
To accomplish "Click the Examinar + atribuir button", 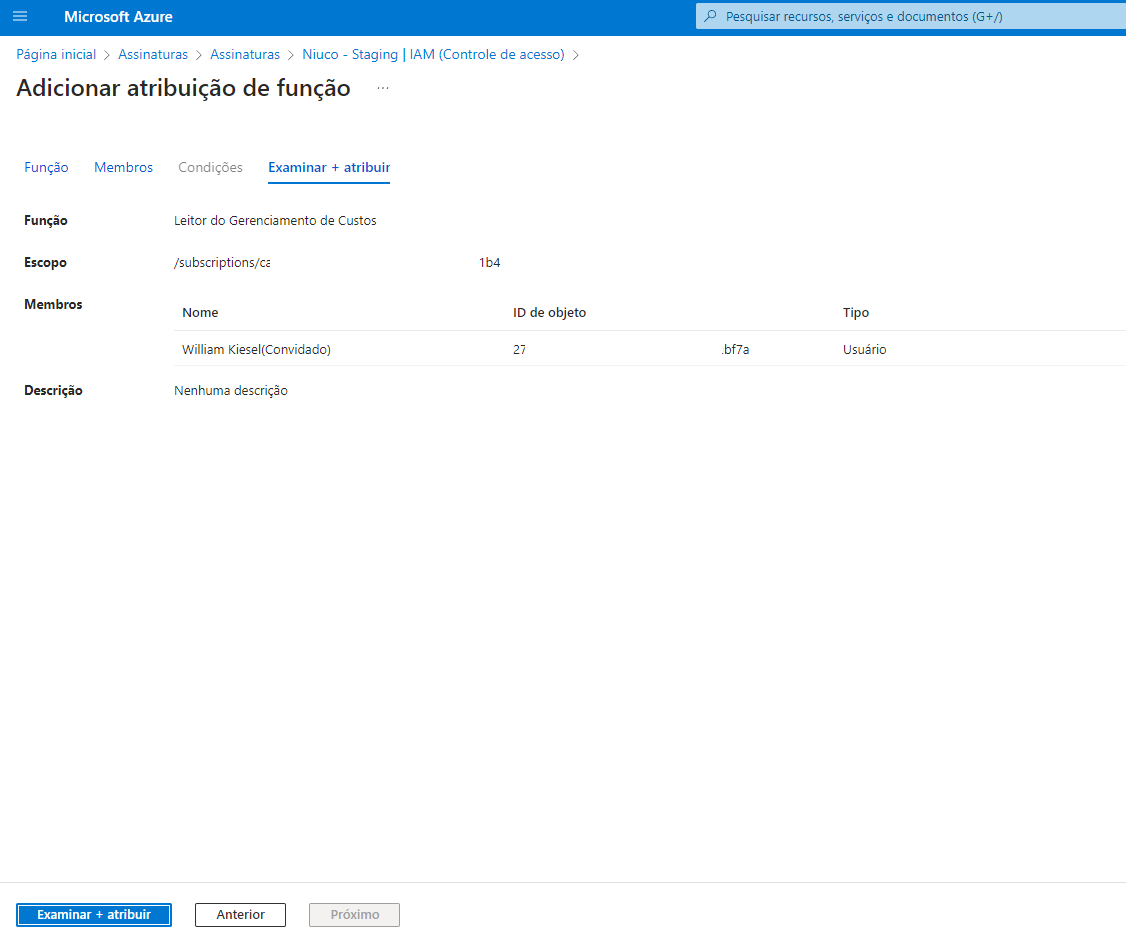I will click(x=94, y=915).
